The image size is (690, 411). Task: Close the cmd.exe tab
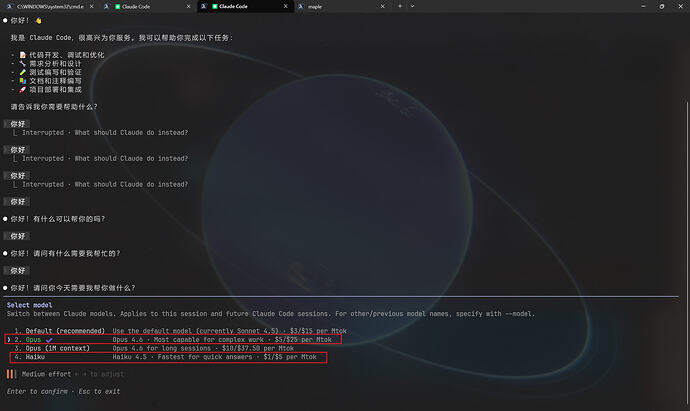[92, 7]
